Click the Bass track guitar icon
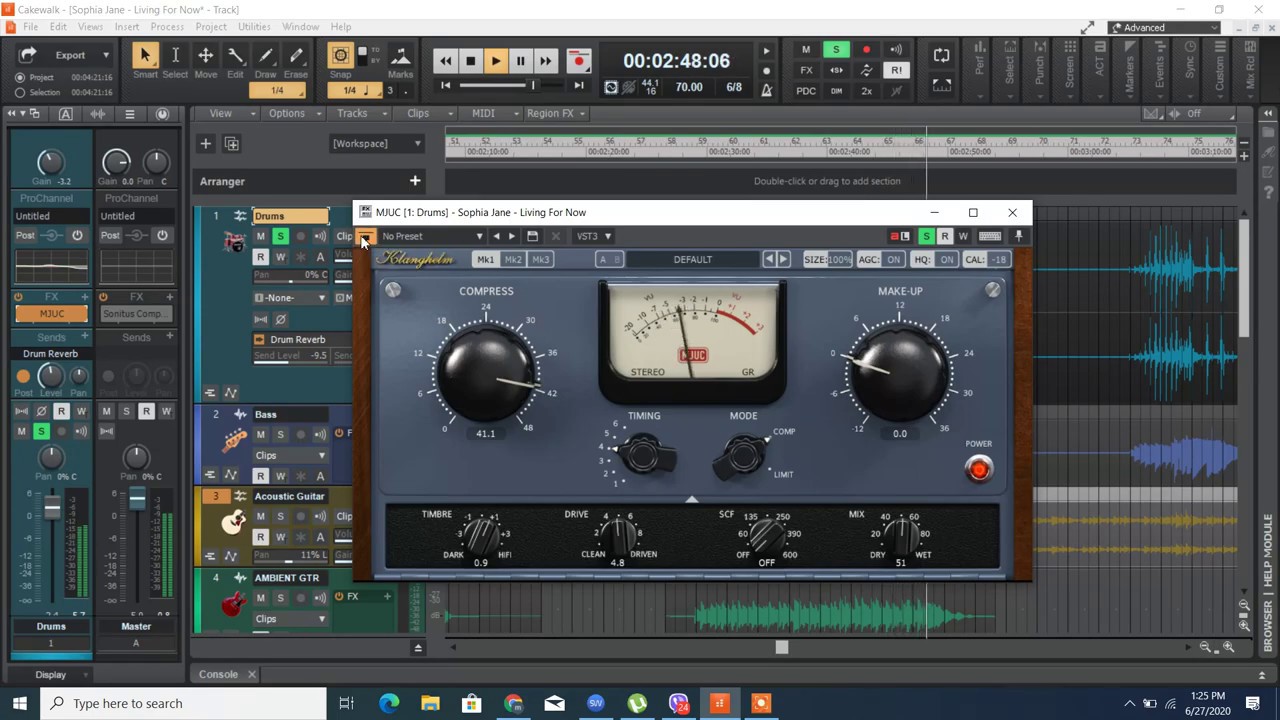1280x720 pixels. [234, 441]
